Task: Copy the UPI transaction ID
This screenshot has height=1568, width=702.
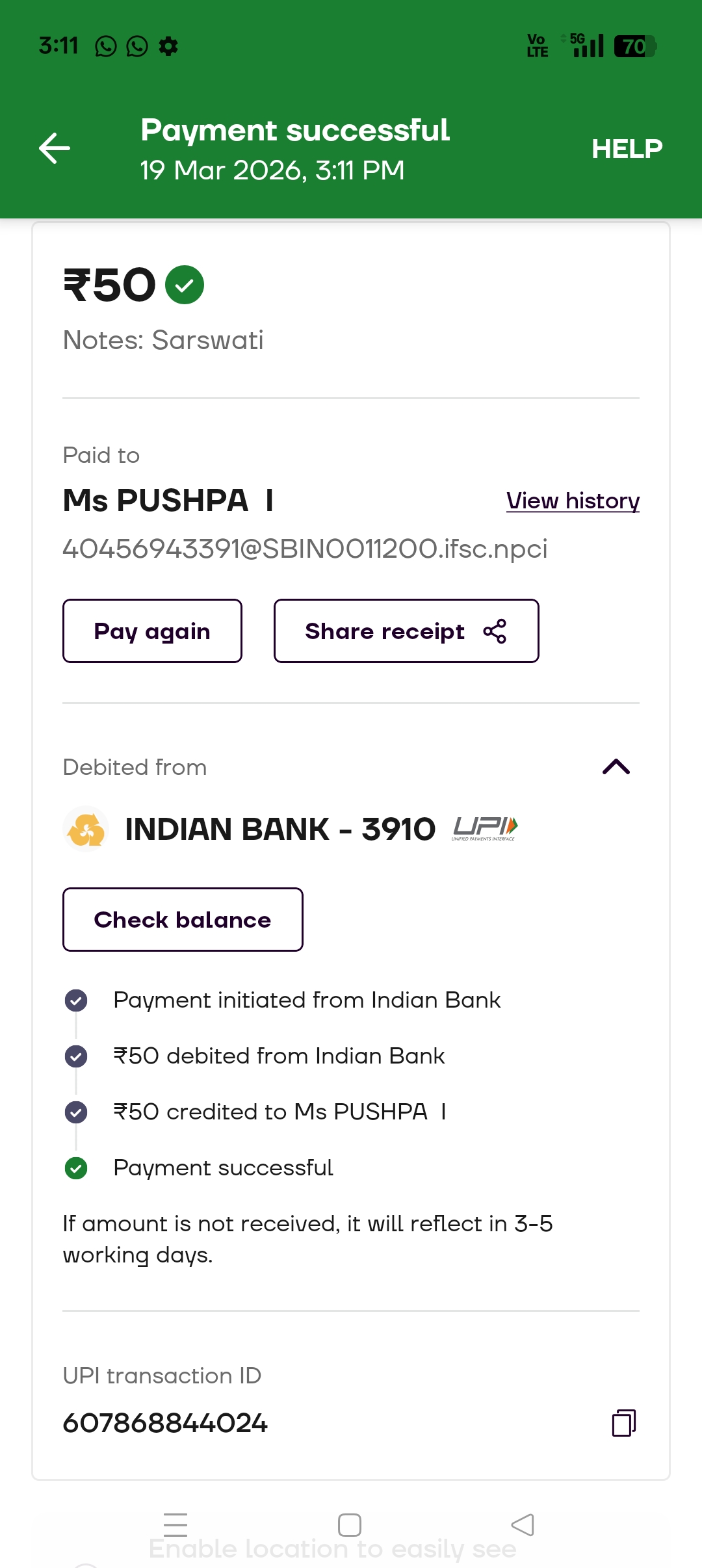Action: click(623, 1422)
